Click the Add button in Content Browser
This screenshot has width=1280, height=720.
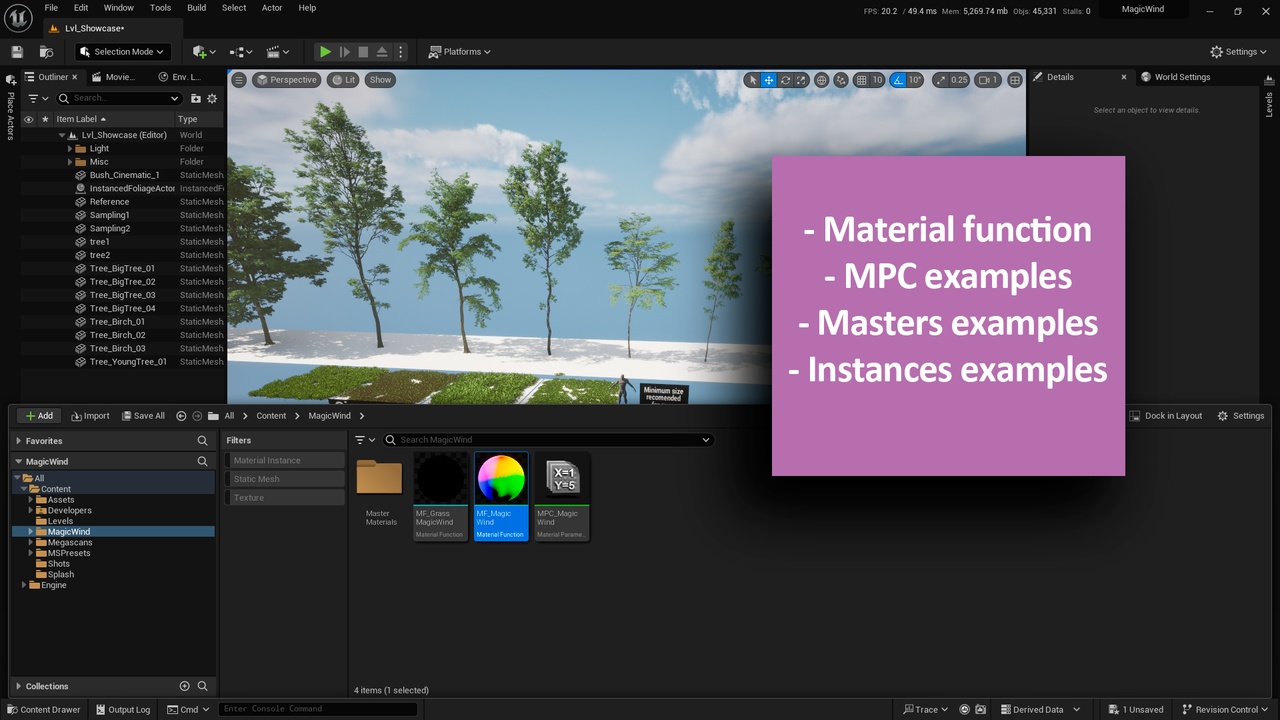[39, 416]
